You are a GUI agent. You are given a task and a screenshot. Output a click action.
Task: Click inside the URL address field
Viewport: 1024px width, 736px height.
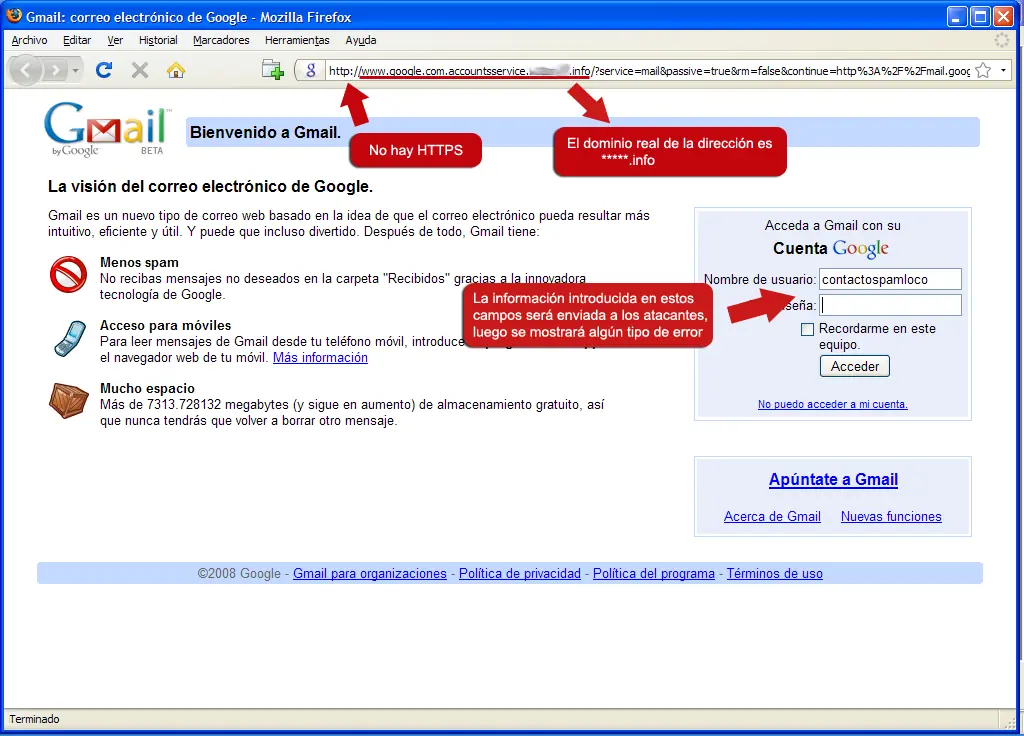click(x=649, y=71)
